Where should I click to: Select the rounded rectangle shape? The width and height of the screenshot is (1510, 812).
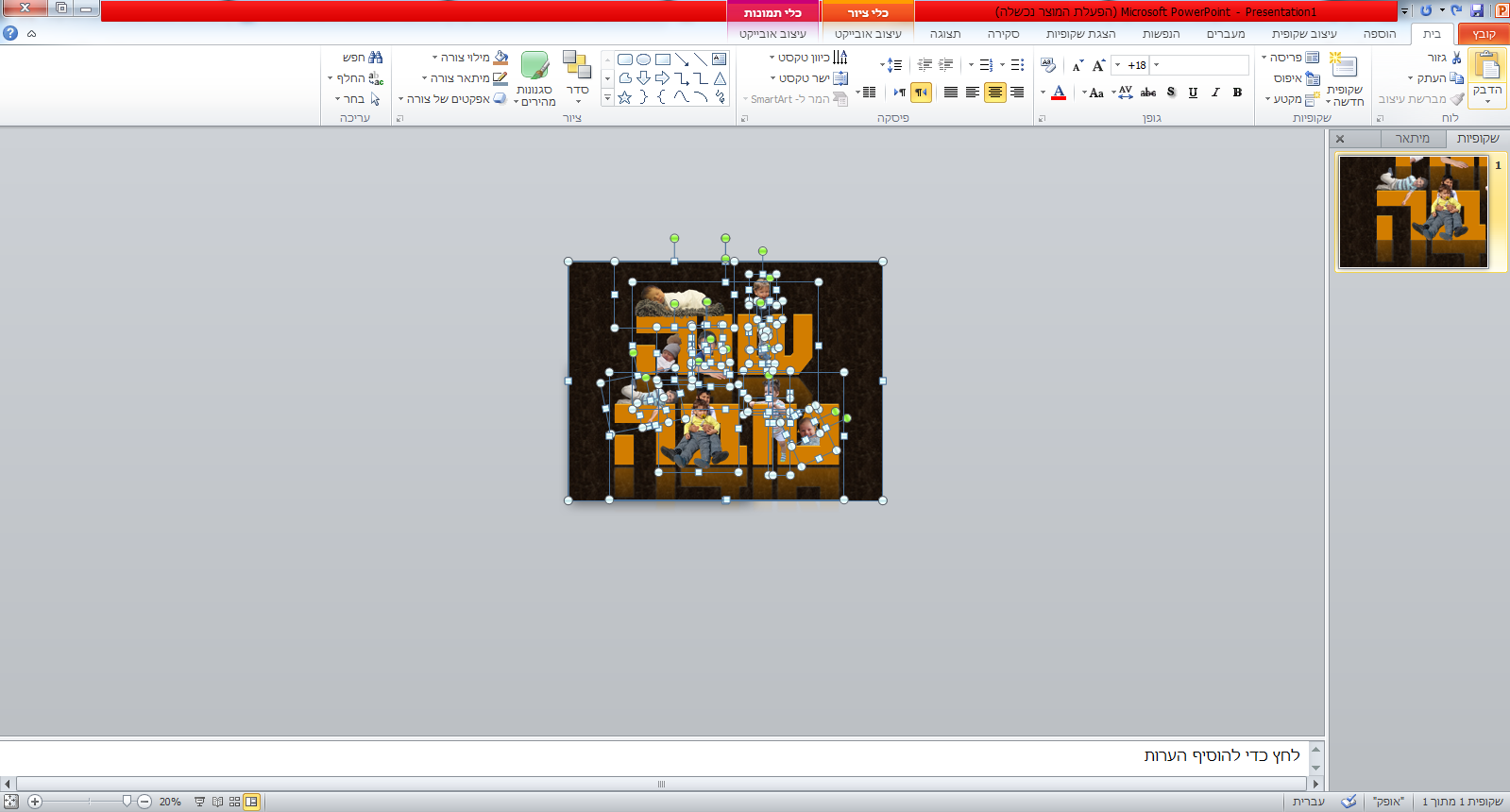pos(624,59)
